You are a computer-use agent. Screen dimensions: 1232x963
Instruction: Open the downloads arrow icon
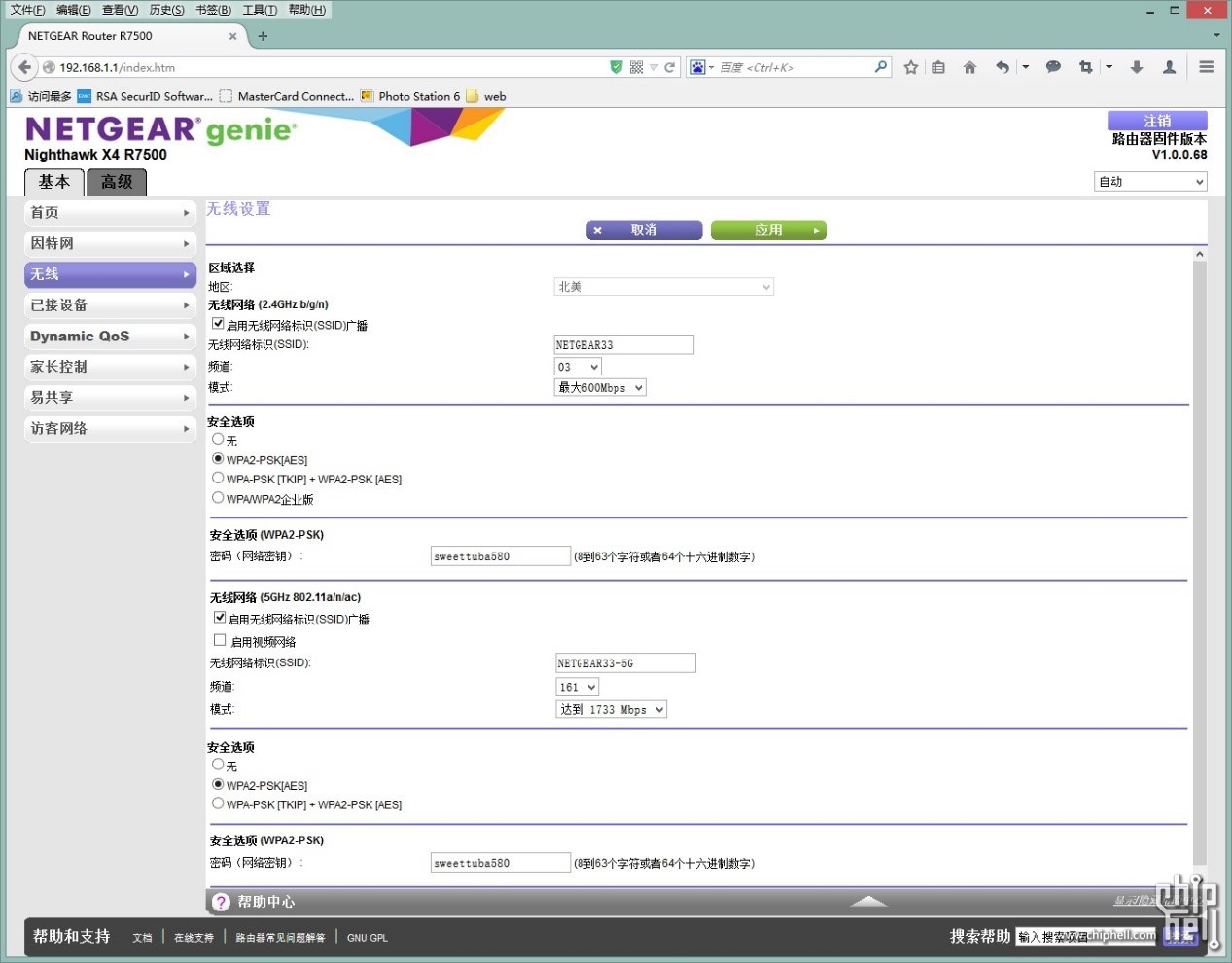[x=1137, y=67]
